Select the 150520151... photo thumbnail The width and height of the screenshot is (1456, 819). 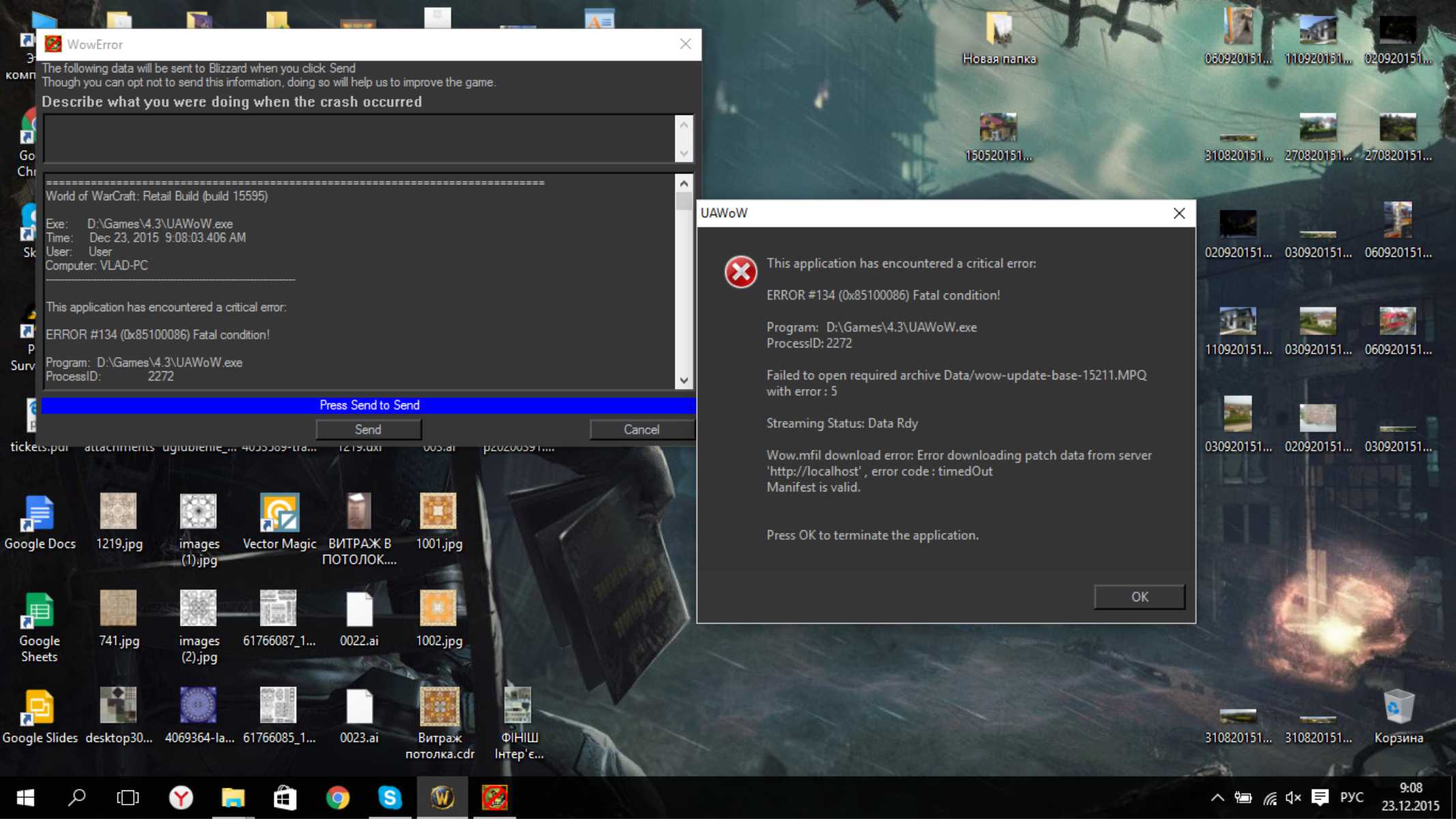click(998, 136)
